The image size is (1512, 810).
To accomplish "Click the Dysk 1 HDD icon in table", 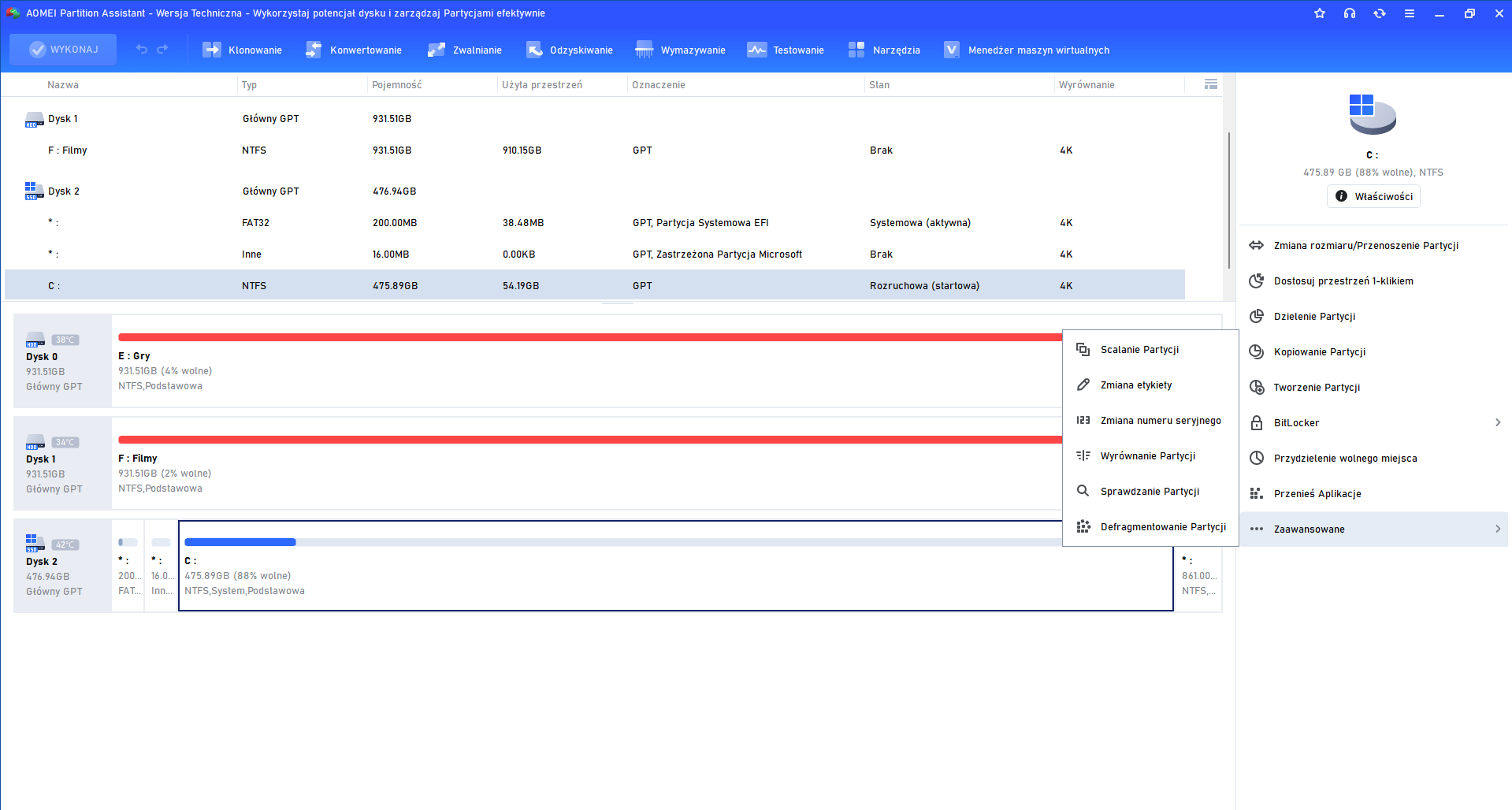I will (x=34, y=119).
